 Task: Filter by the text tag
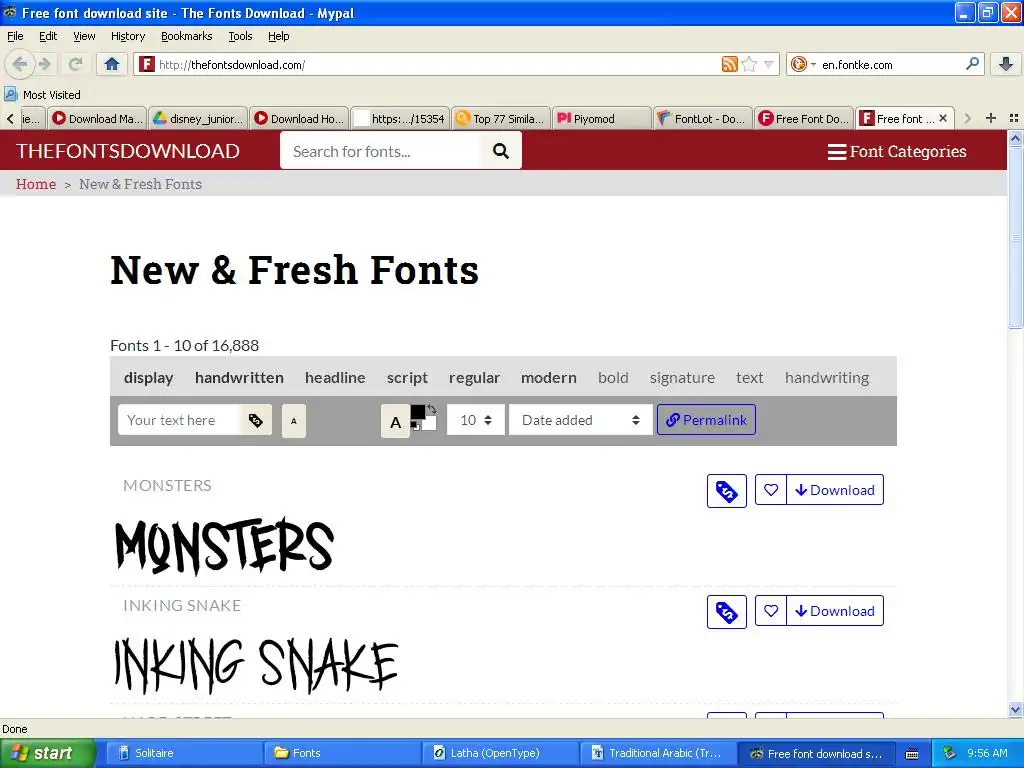pos(749,377)
